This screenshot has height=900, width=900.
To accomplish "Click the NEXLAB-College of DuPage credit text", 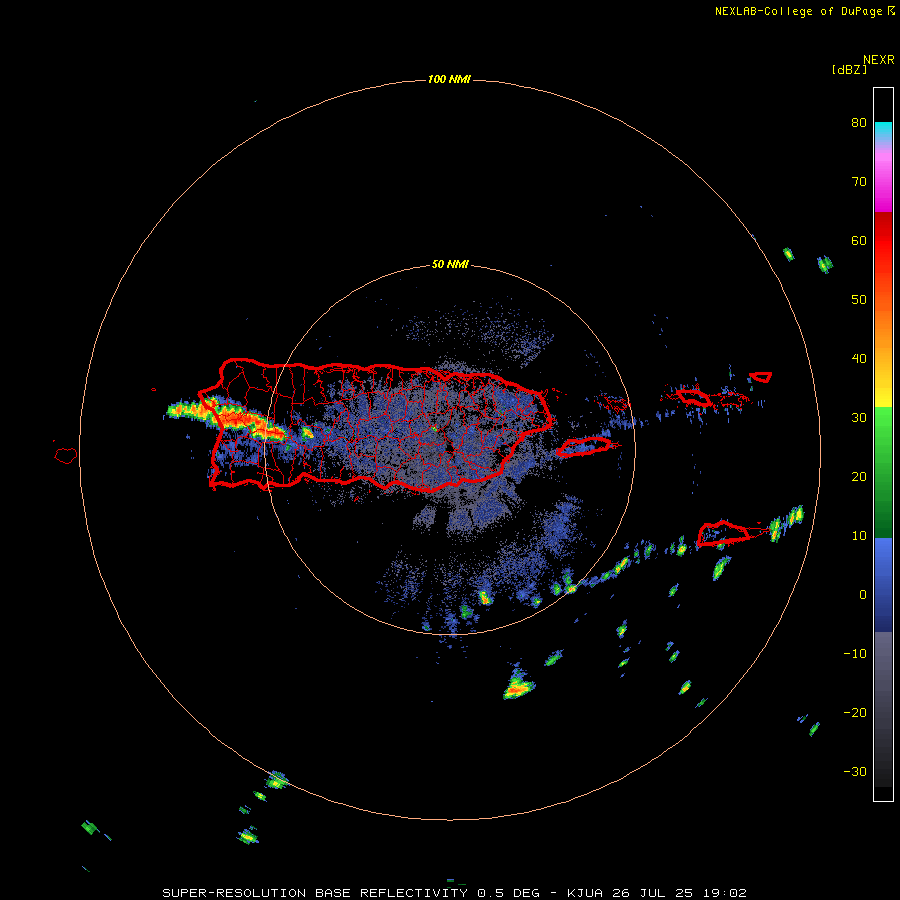I will (804, 11).
